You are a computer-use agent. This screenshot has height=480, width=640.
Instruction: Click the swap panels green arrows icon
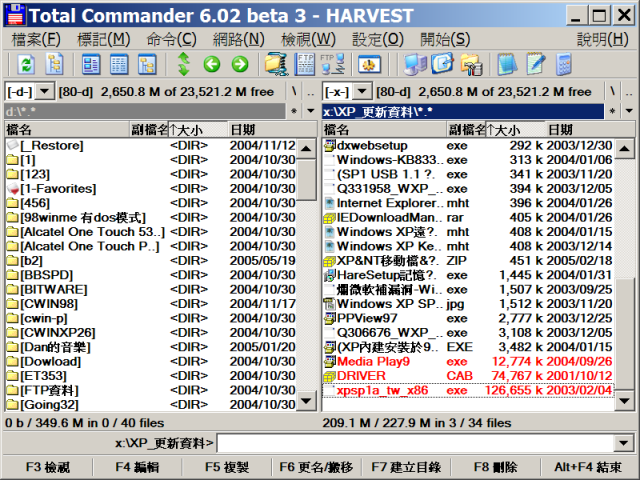point(184,64)
